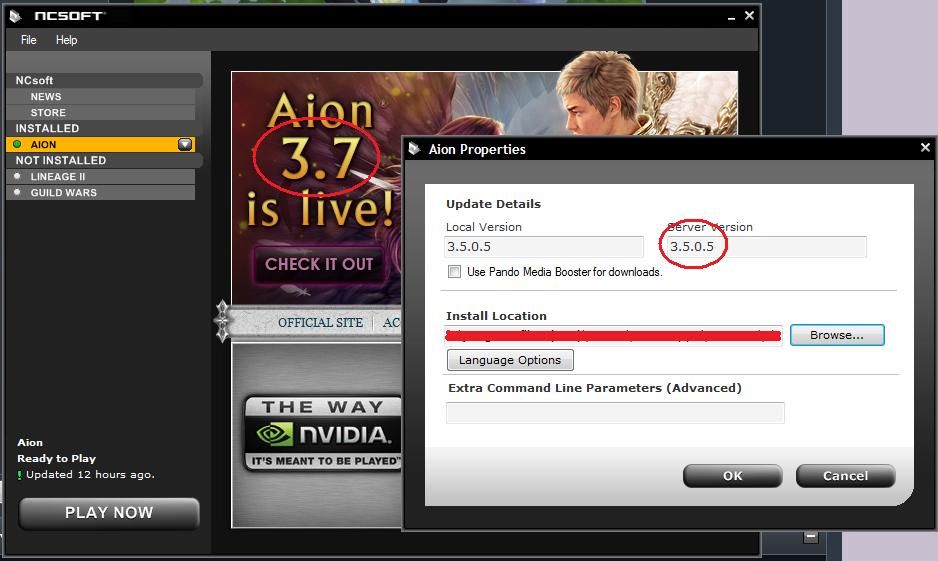The width and height of the screenshot is (938, 561).
Task: Click Cancel in Aion Properties
Action: tap(845, 475)
